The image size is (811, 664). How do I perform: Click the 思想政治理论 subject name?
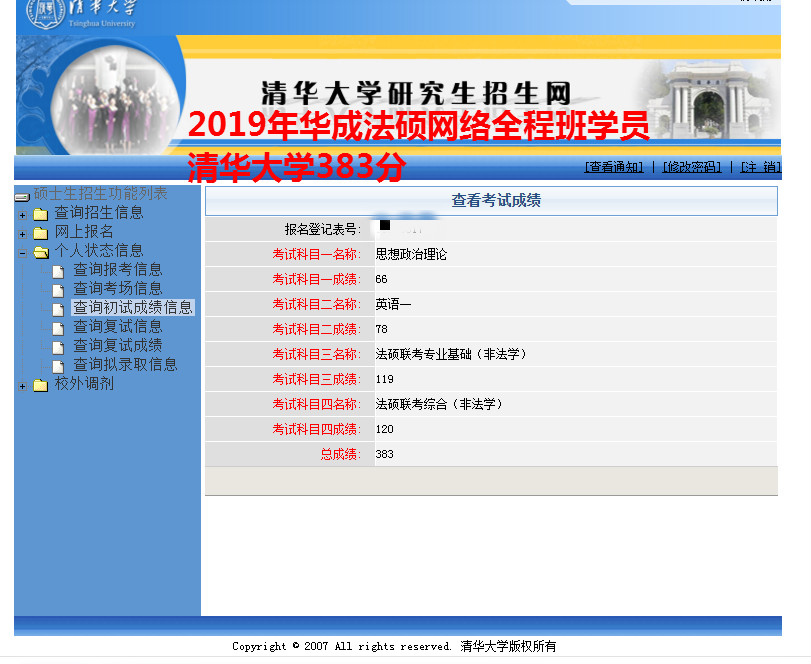tap(411, 254)
